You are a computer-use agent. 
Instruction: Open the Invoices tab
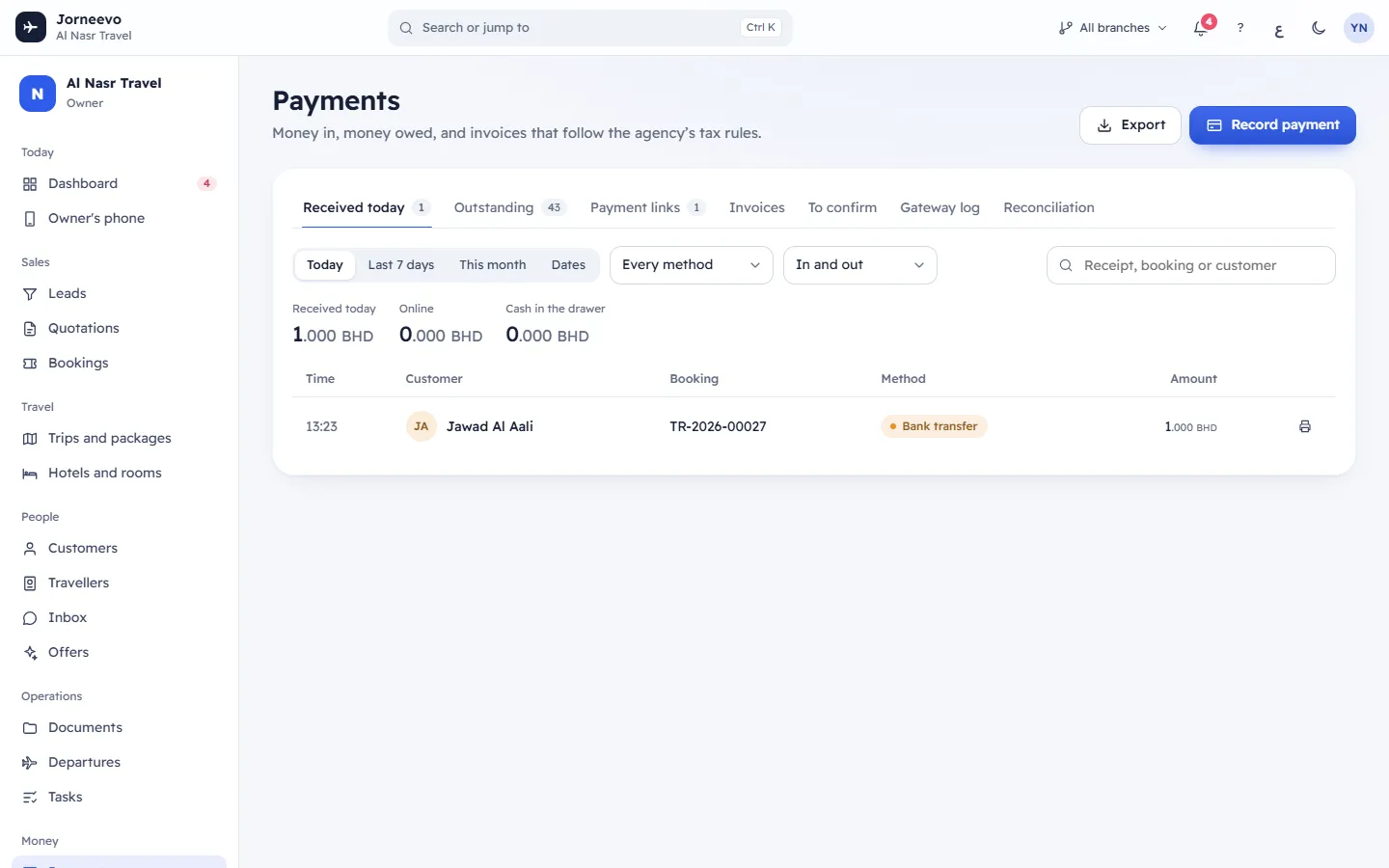point(757,207)
